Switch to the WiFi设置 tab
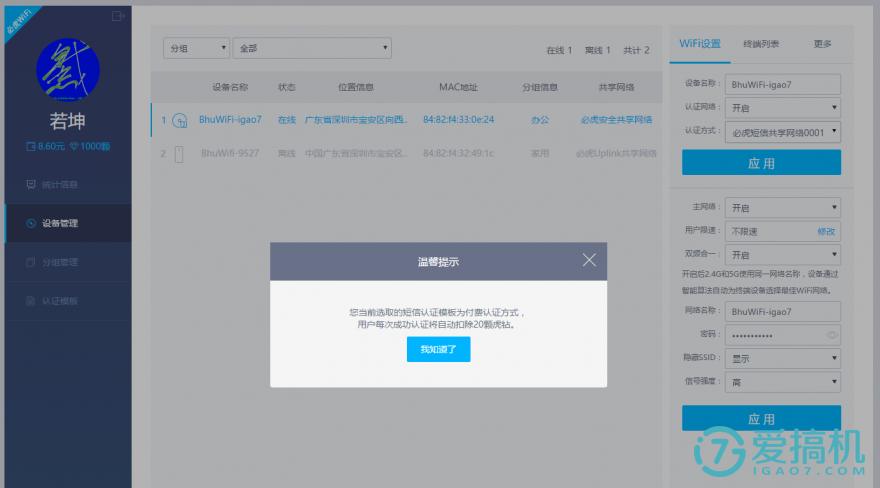This screenshot has height=488, width=880. (700, 44)
